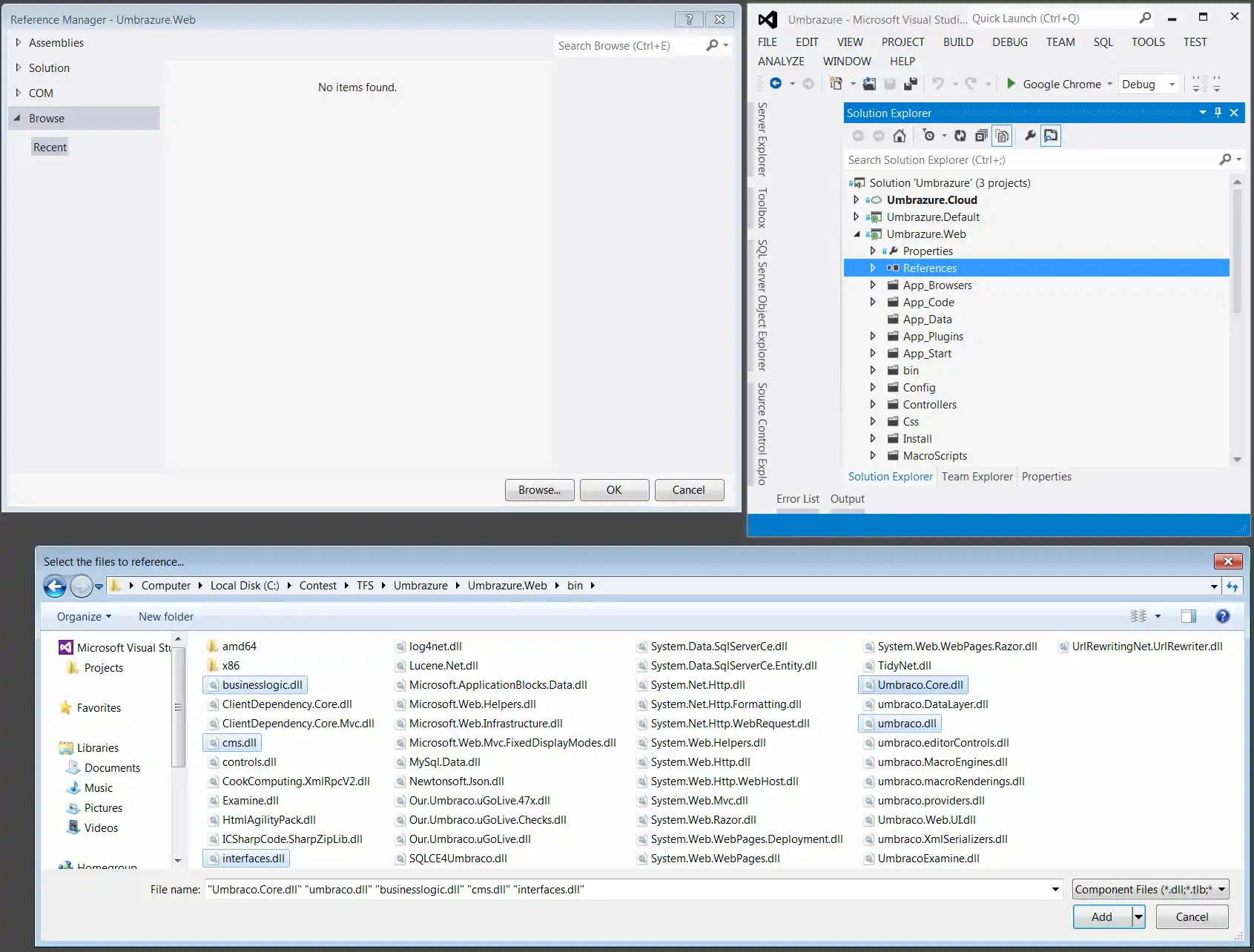
Task: Open the DEBUG menu
Action: coord(1010,42)
